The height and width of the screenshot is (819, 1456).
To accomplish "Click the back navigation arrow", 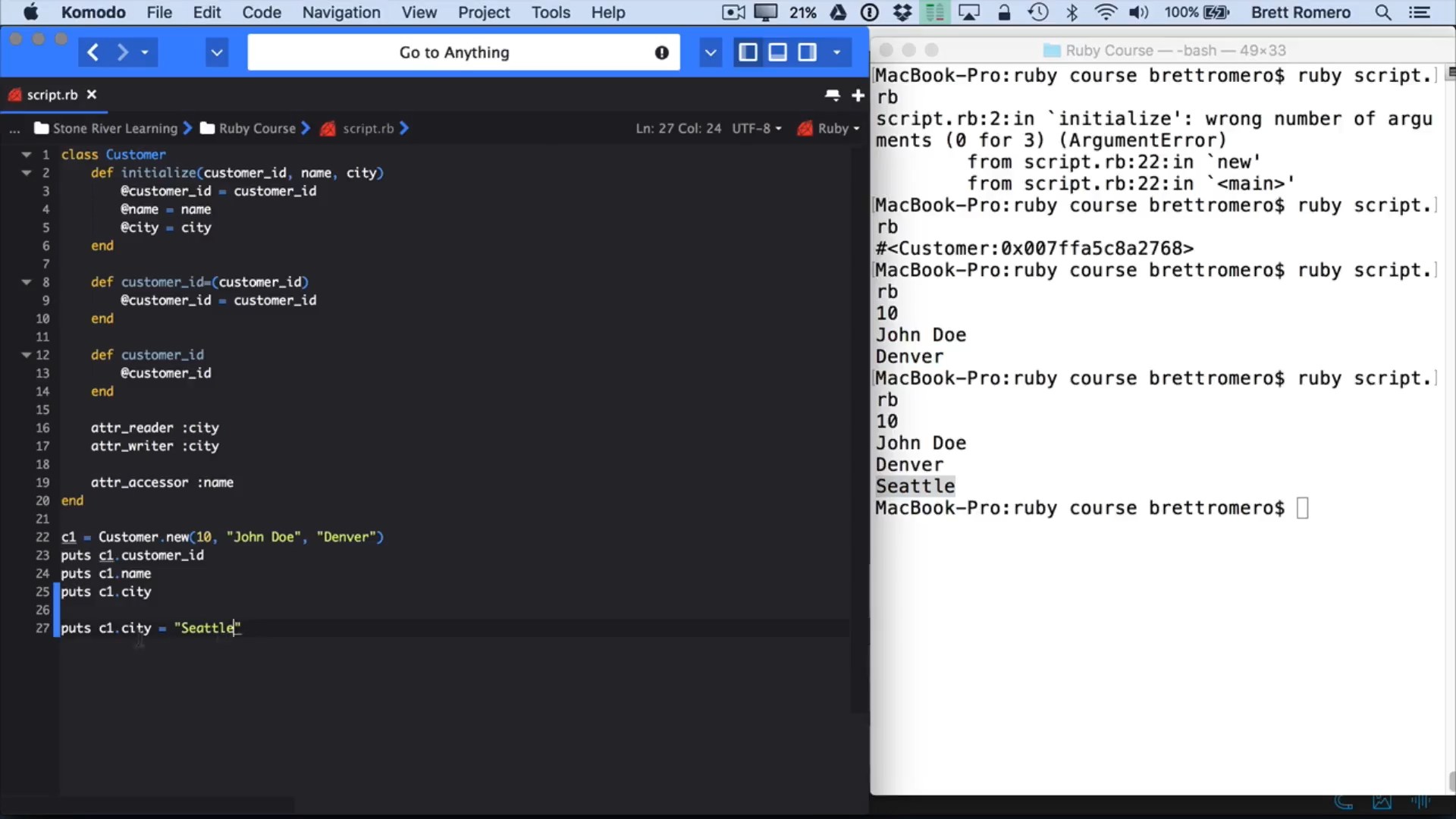I will pyautogui.click(x=93, y=52).
